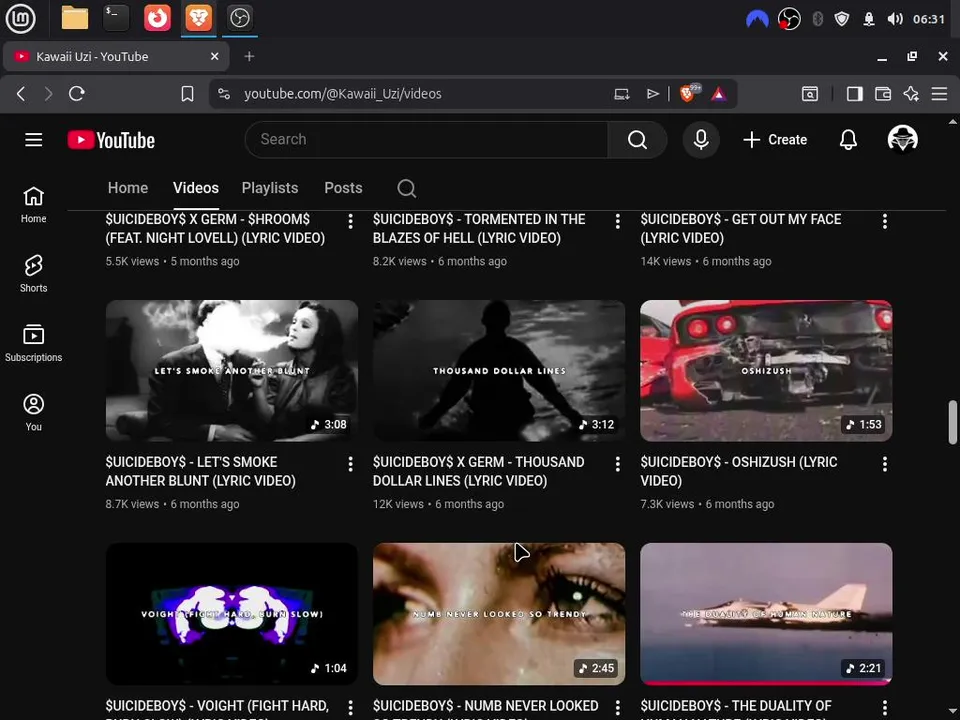Switch to the Posts tab
This screenshot has height=720, width=960.
[x=343, y=188]
